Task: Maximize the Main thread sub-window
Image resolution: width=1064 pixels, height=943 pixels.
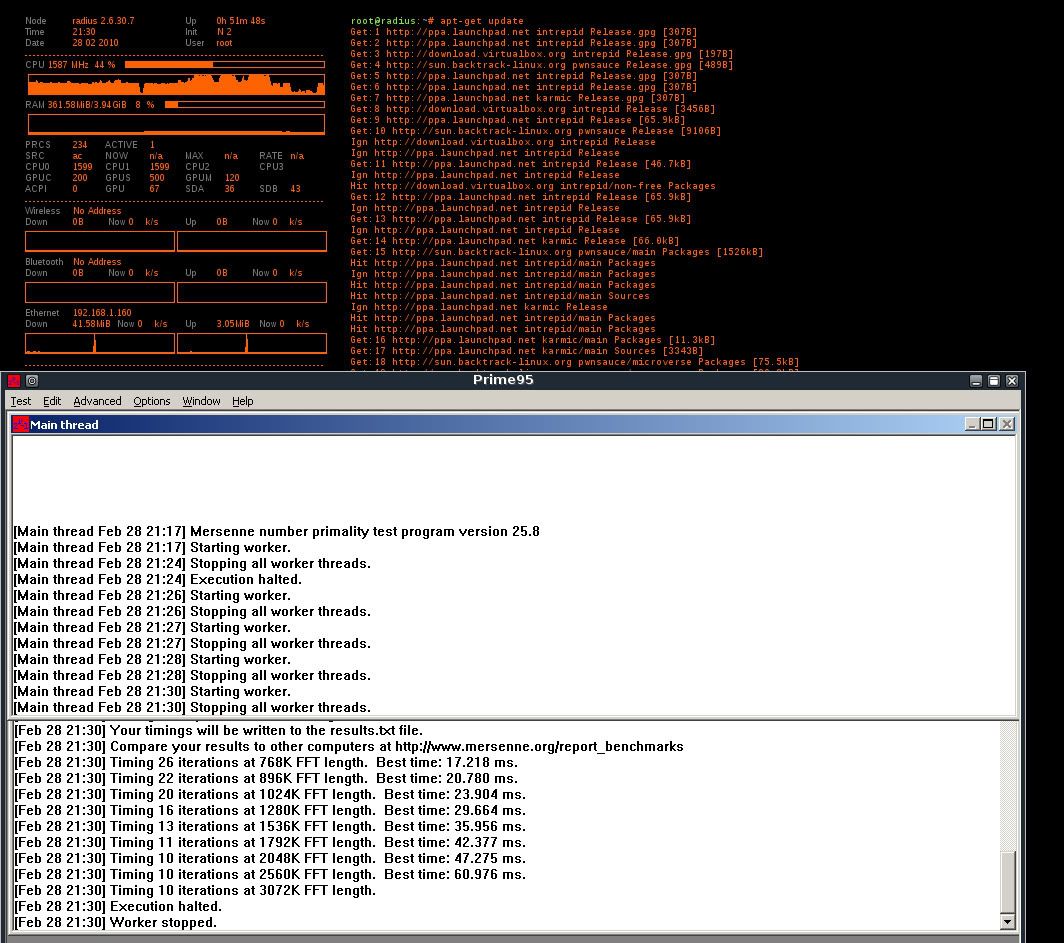Action: click(989, 424)
